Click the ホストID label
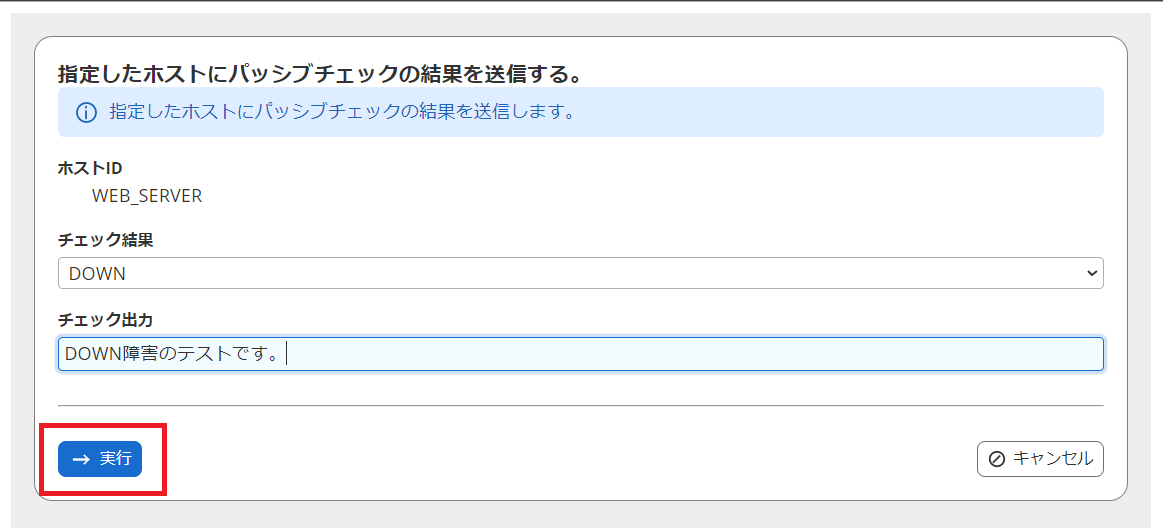This screenshot has width=1163, height=528. pos(90,168)
